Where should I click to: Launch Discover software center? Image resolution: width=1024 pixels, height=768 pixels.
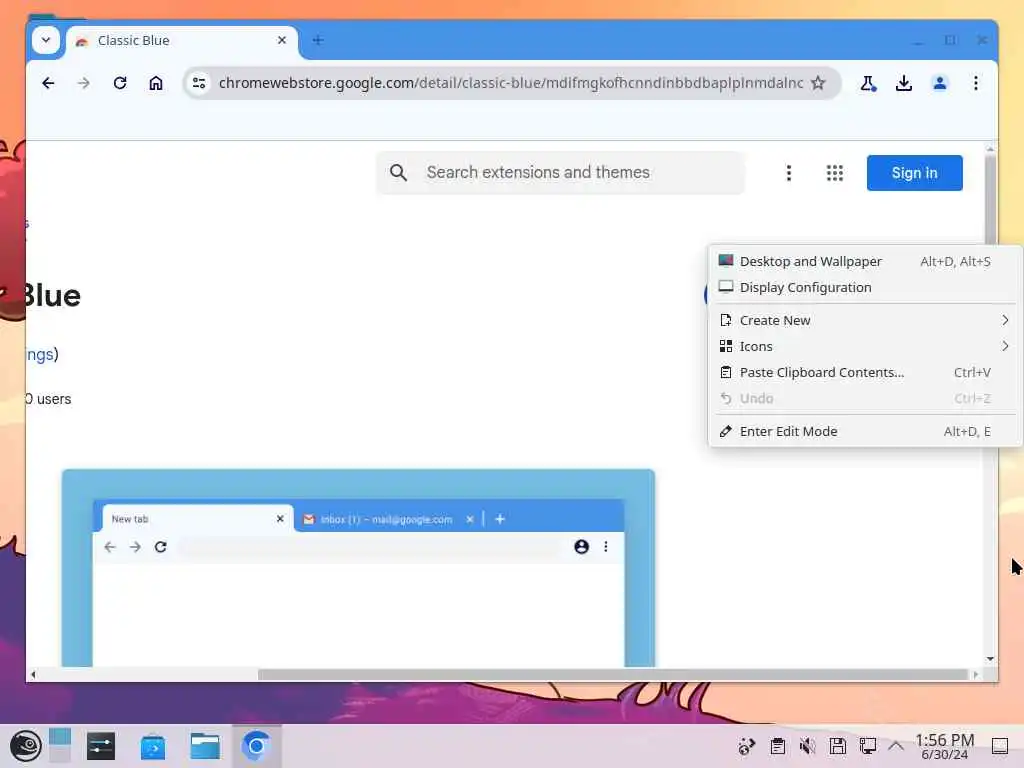click(153, 746)
